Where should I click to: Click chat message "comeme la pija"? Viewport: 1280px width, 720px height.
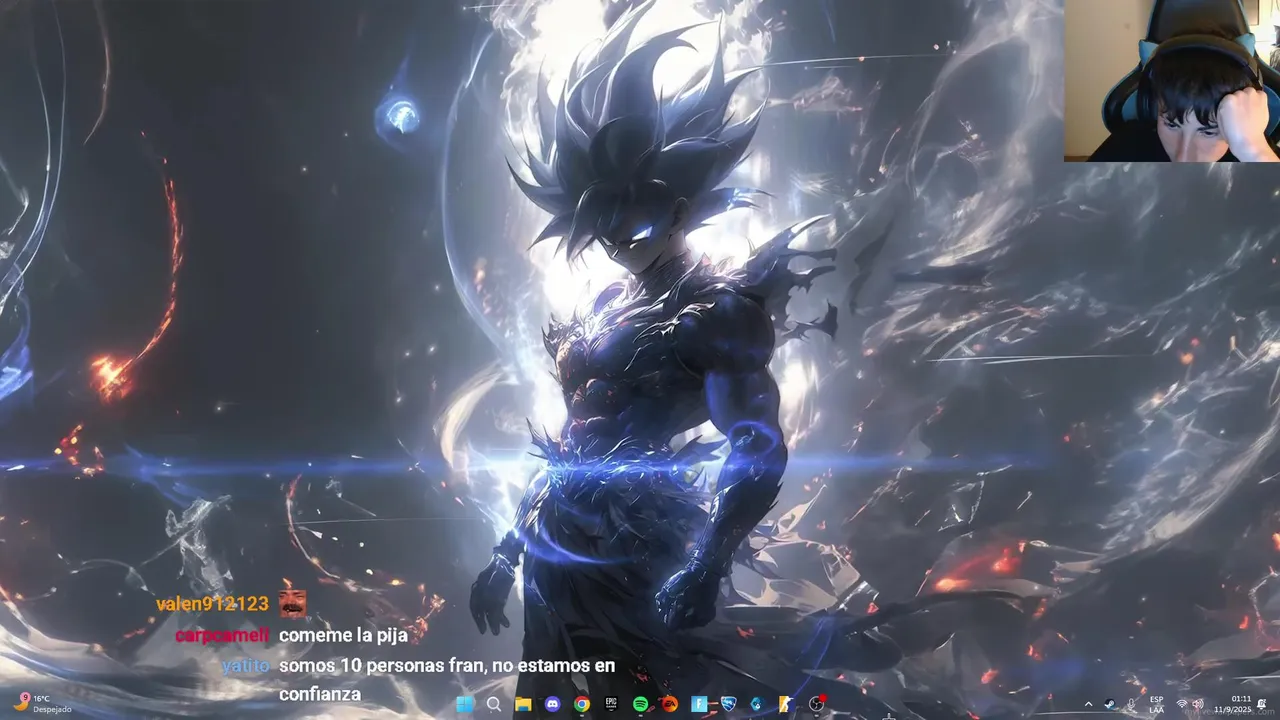[343, 635]
